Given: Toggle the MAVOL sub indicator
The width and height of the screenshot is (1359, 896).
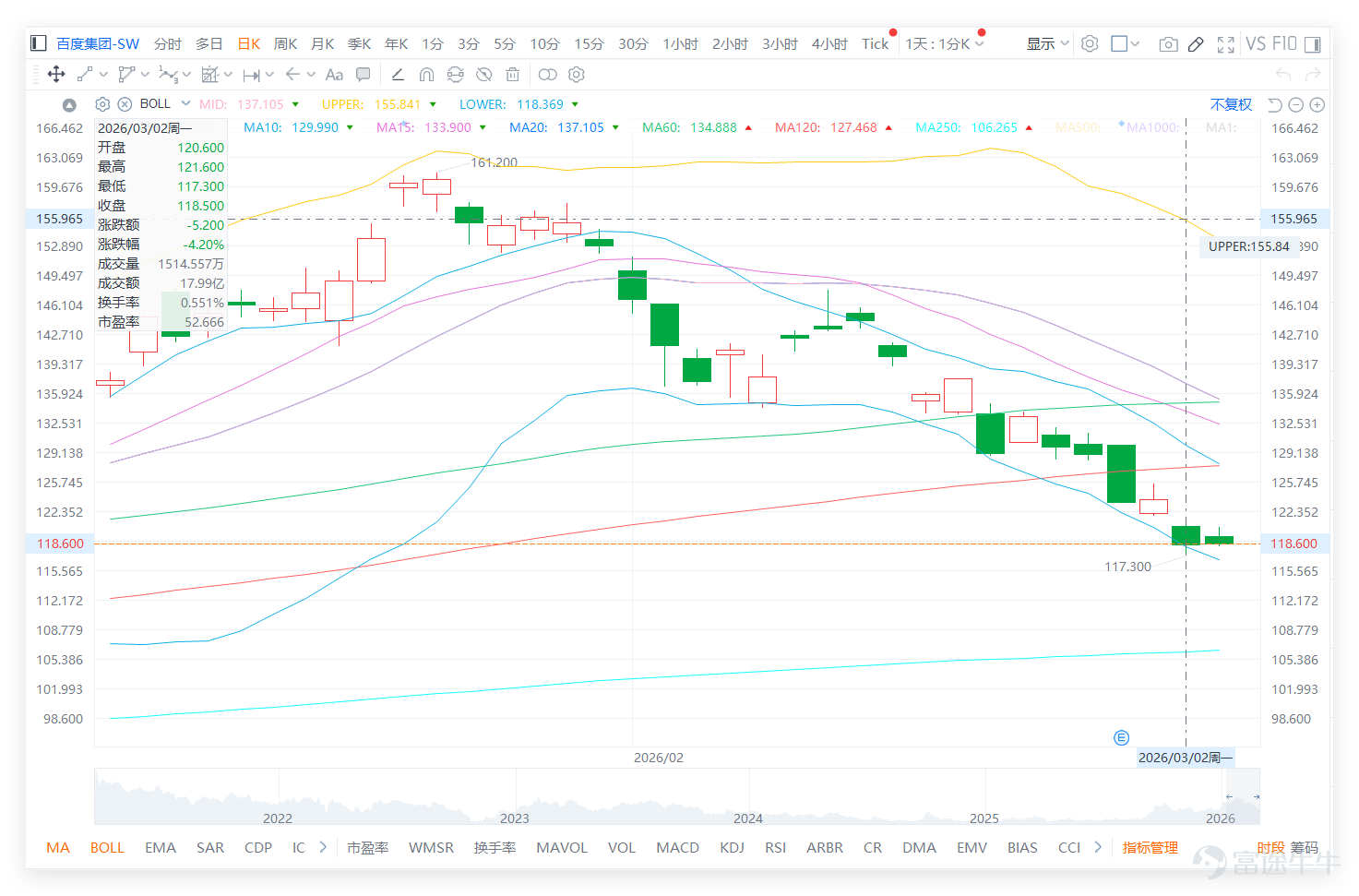Looking at the screenshot, I should click(x=562, y=847).
